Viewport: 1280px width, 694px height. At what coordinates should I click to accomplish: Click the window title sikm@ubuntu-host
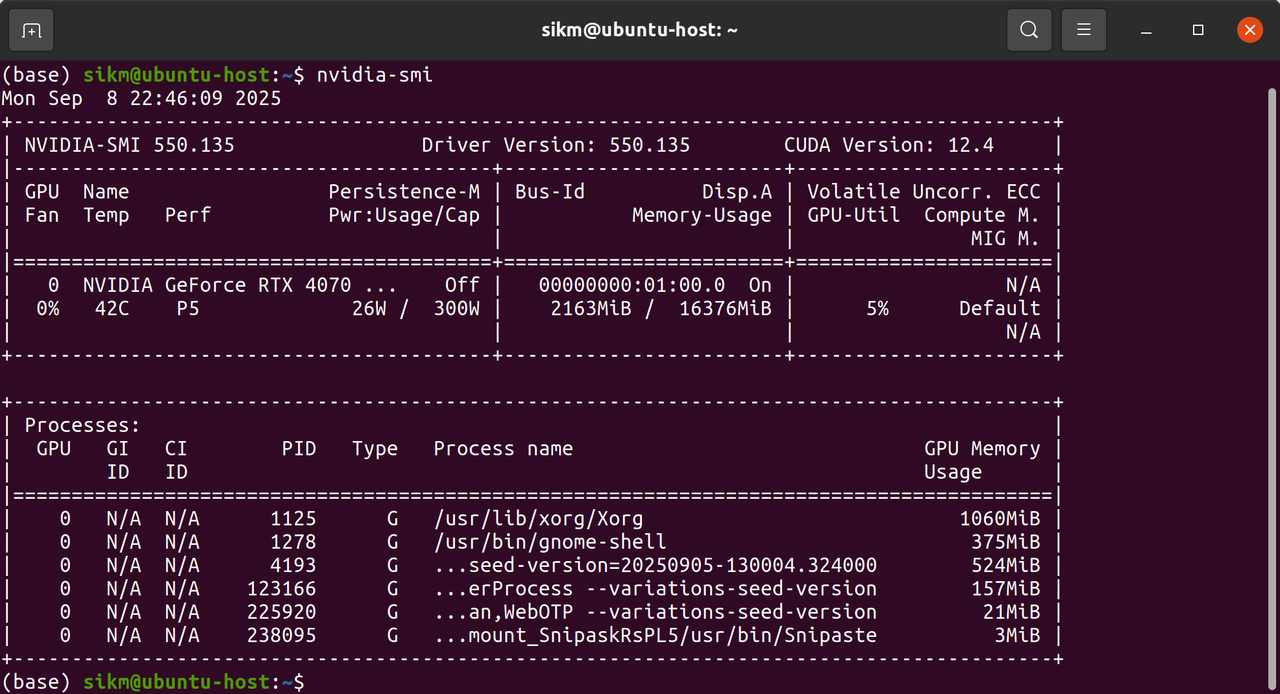[x=640, y=30]
